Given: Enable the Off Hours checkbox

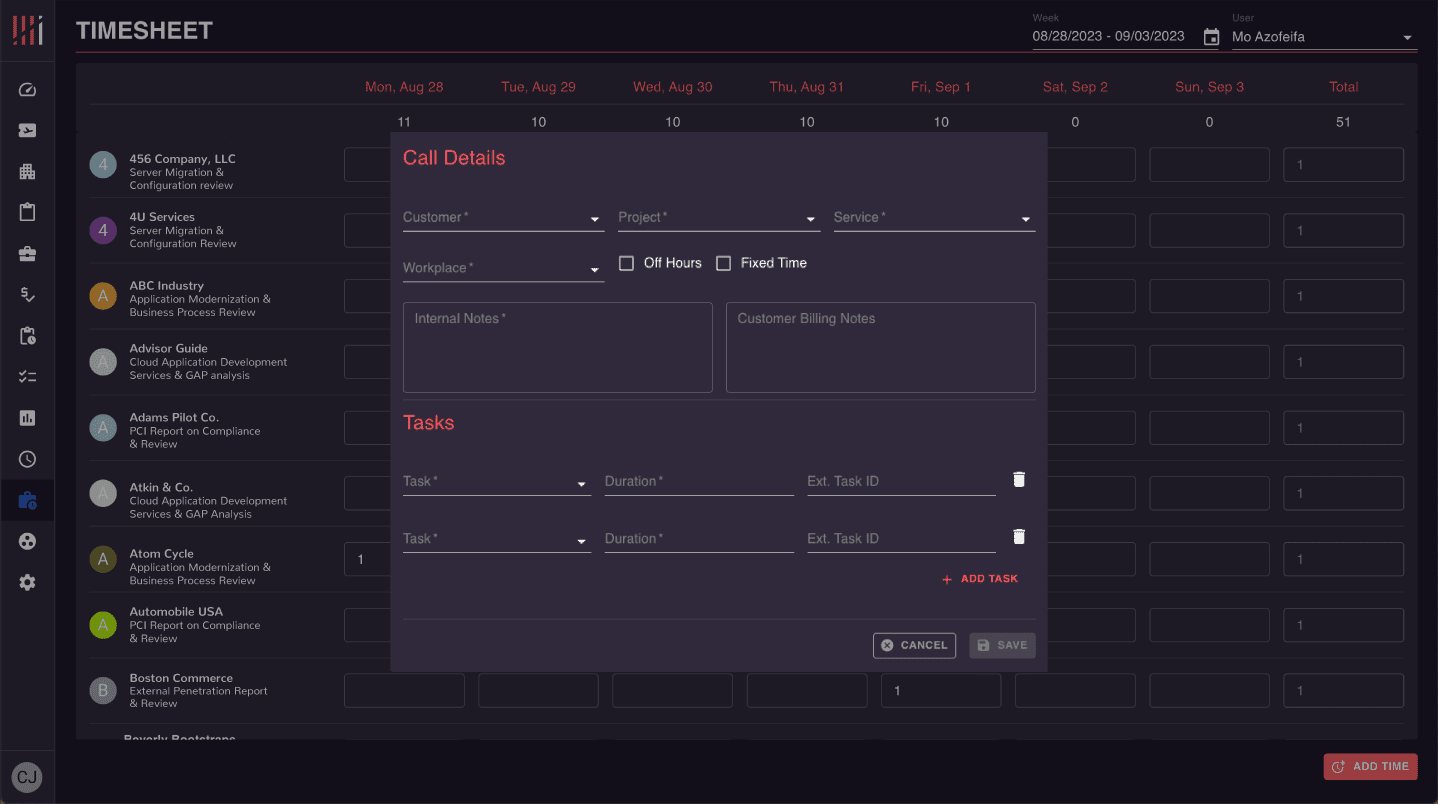Looking at the screenshot, I should pyautogui.click(x=627, y=263).
